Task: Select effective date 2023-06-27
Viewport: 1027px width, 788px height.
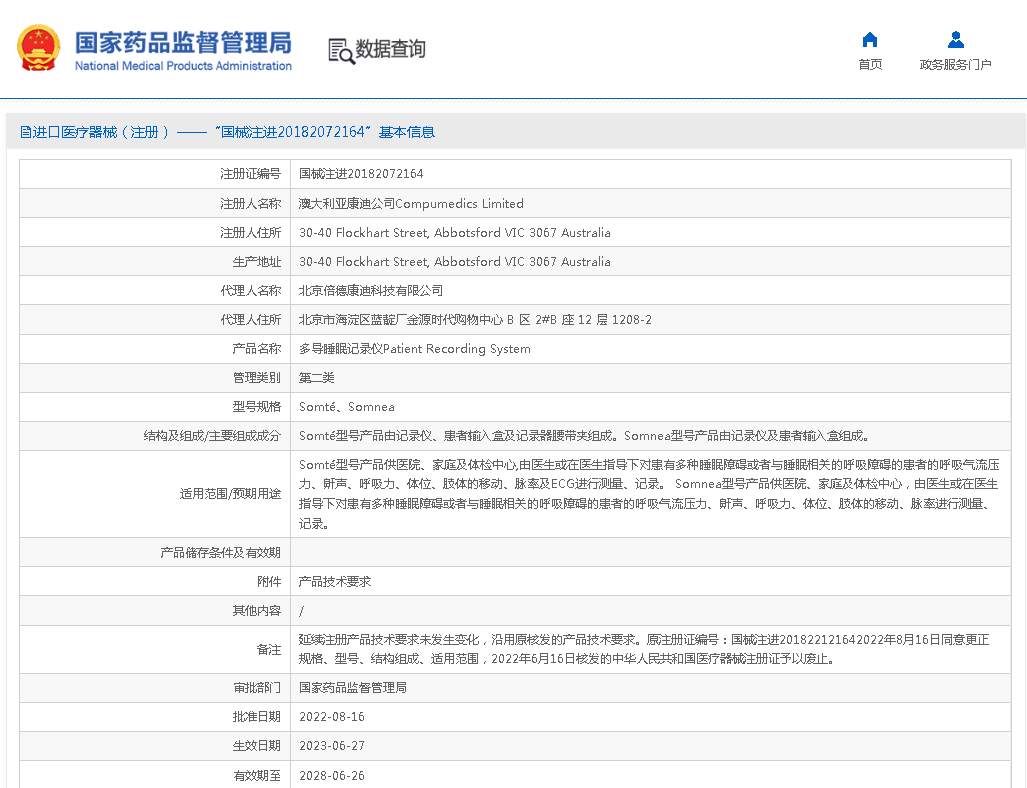Action: click(x=331, y=745)
